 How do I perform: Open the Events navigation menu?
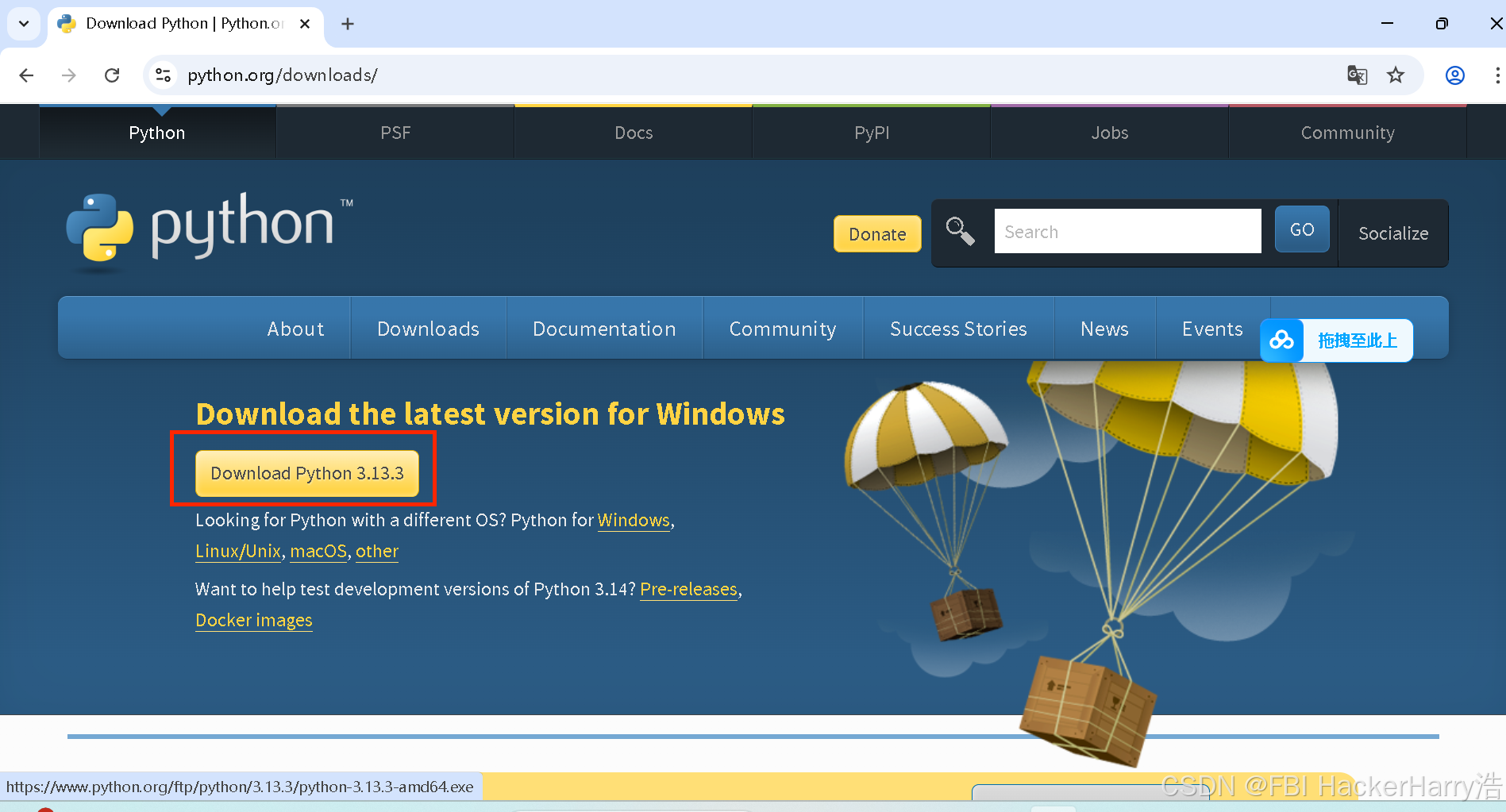(x=1212, y=329)
